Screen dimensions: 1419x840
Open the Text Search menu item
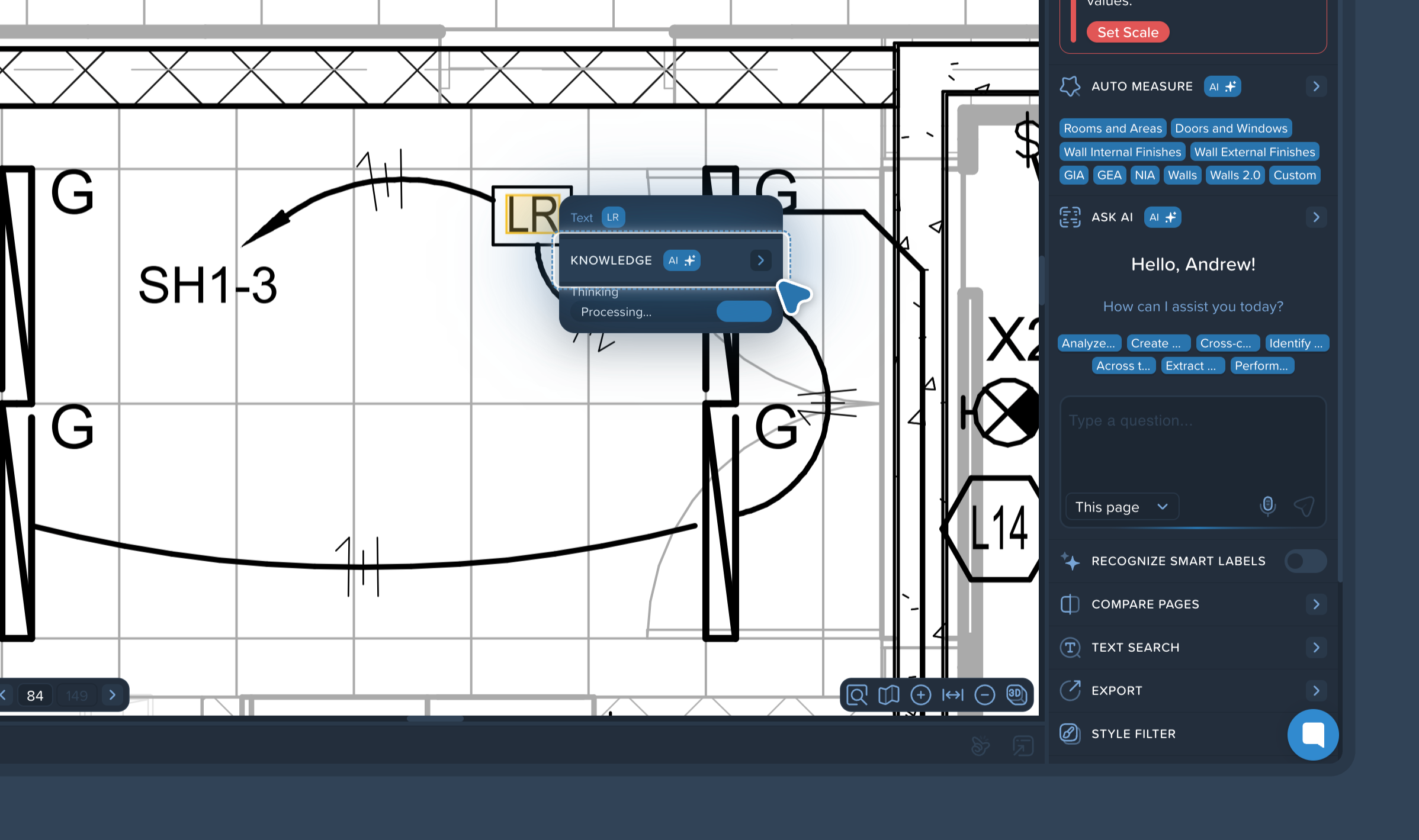1135,648
